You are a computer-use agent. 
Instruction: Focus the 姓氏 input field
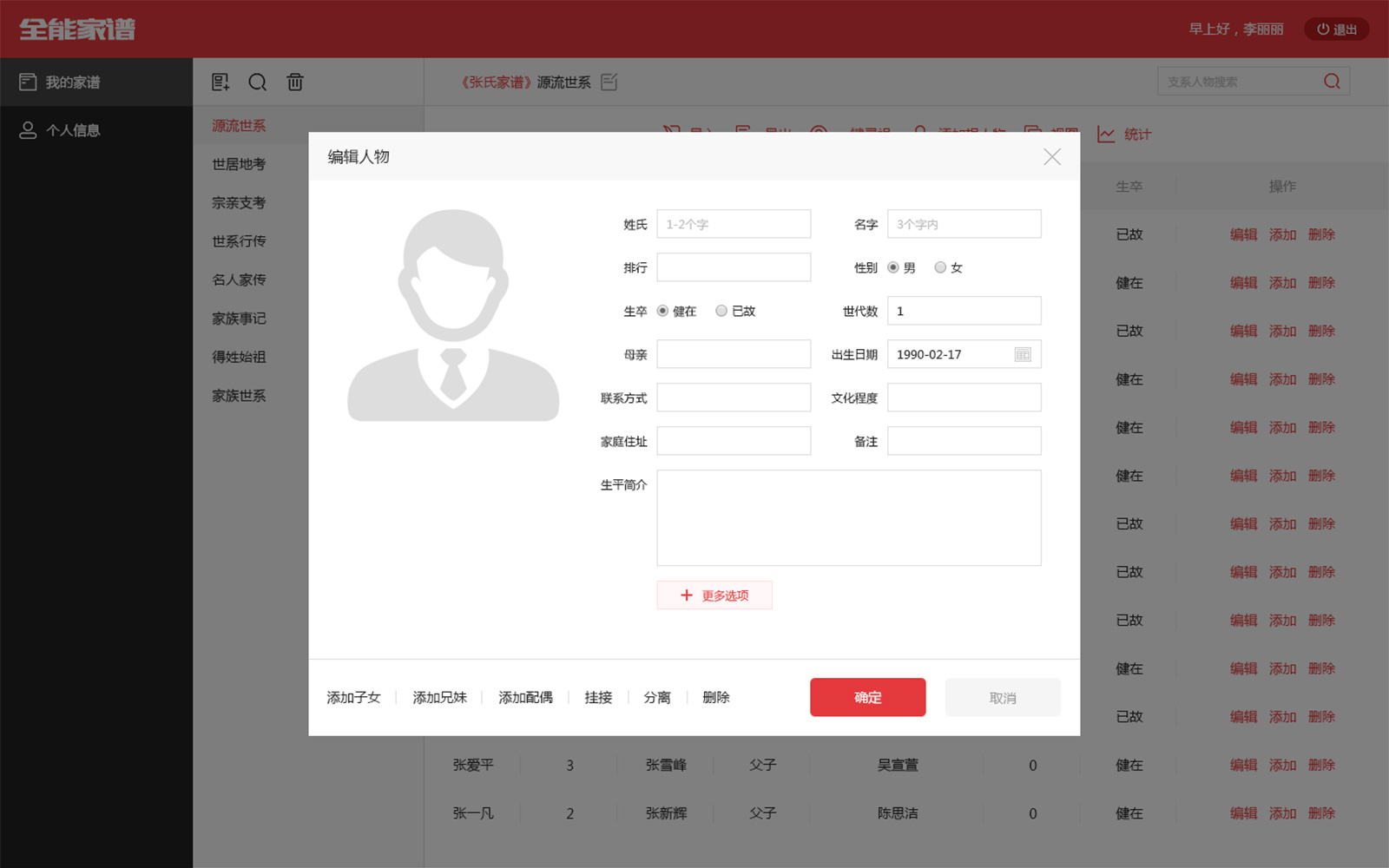[734, 224]
